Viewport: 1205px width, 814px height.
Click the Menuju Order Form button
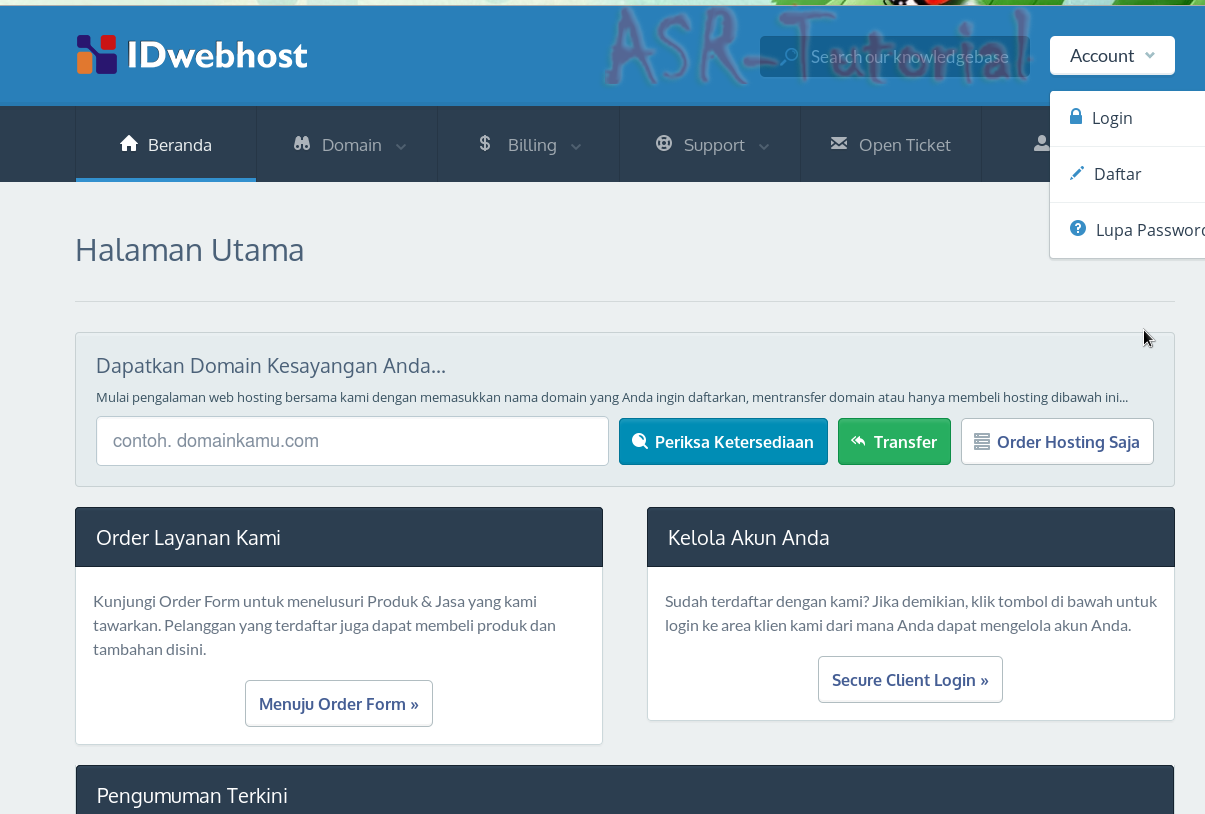click(338, 703)
